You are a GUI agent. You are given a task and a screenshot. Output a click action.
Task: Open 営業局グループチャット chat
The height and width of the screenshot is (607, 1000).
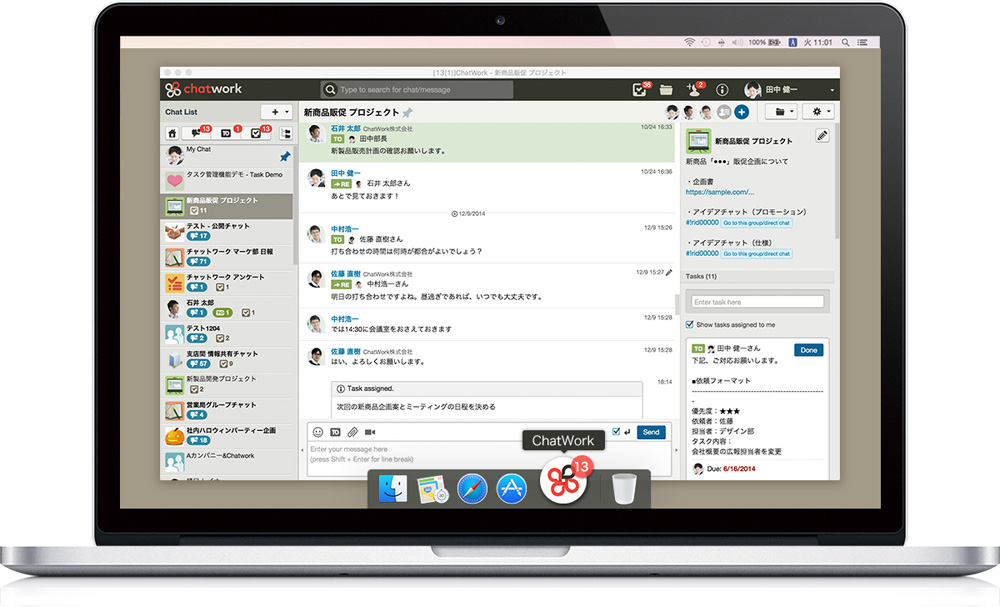[226, 410]
